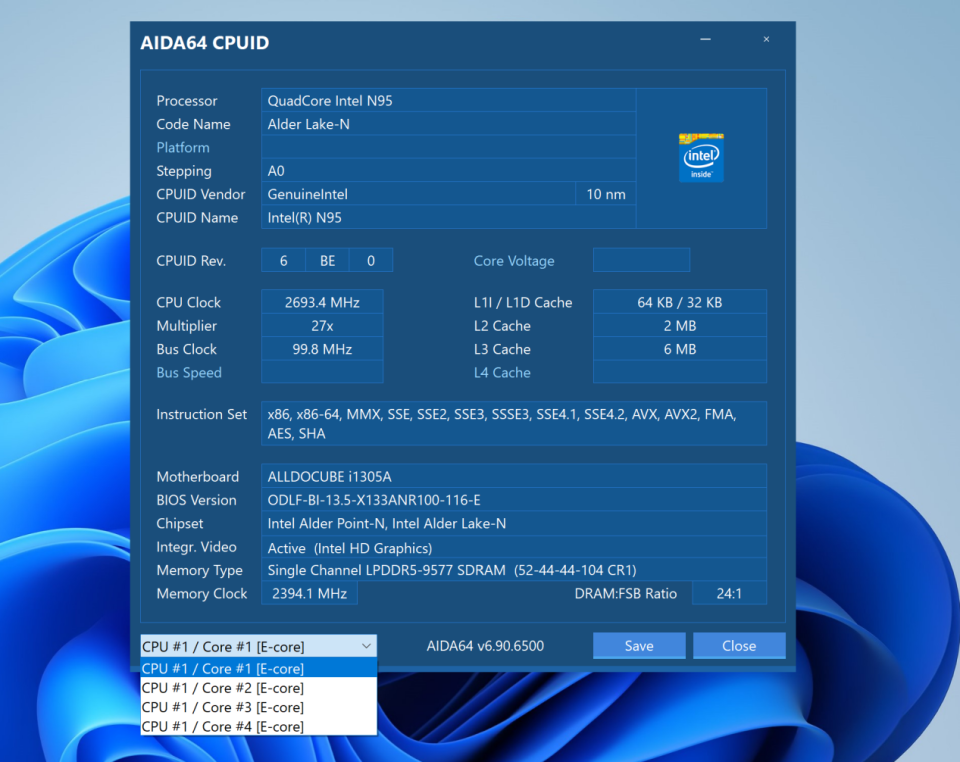The width and height of the screenshot is (960, 762).
Task: Click the Bus Speed label
Action: [189, 372]
